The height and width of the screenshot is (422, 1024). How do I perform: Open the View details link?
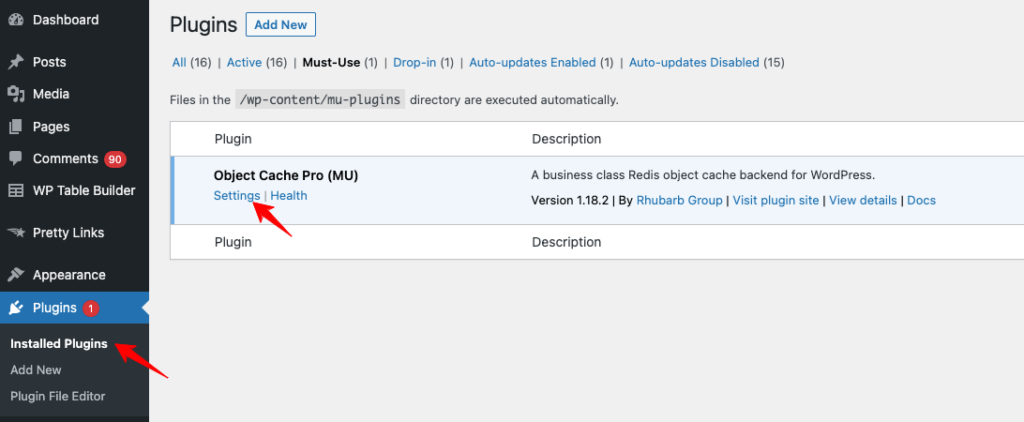[x=863, y=201]
